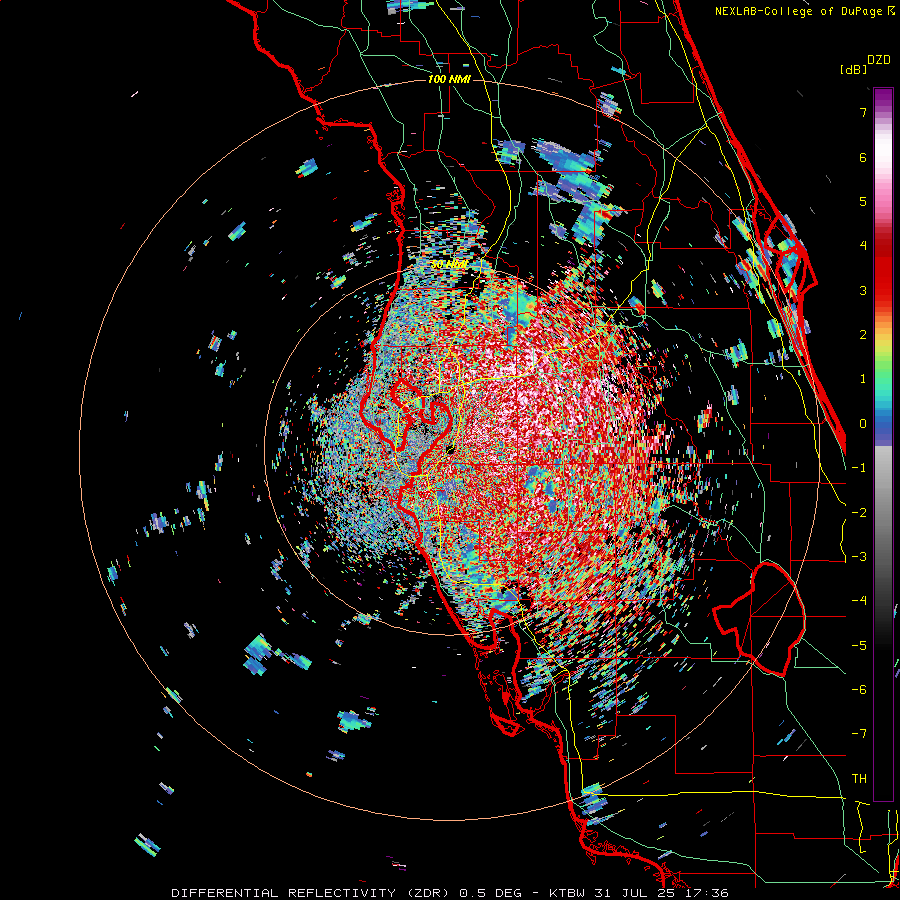Image resolution: width=900 pixels, height=900 pixels.
Task: Click the 31 JUL 25 17:36 timestamp
Action: (663, 893)
